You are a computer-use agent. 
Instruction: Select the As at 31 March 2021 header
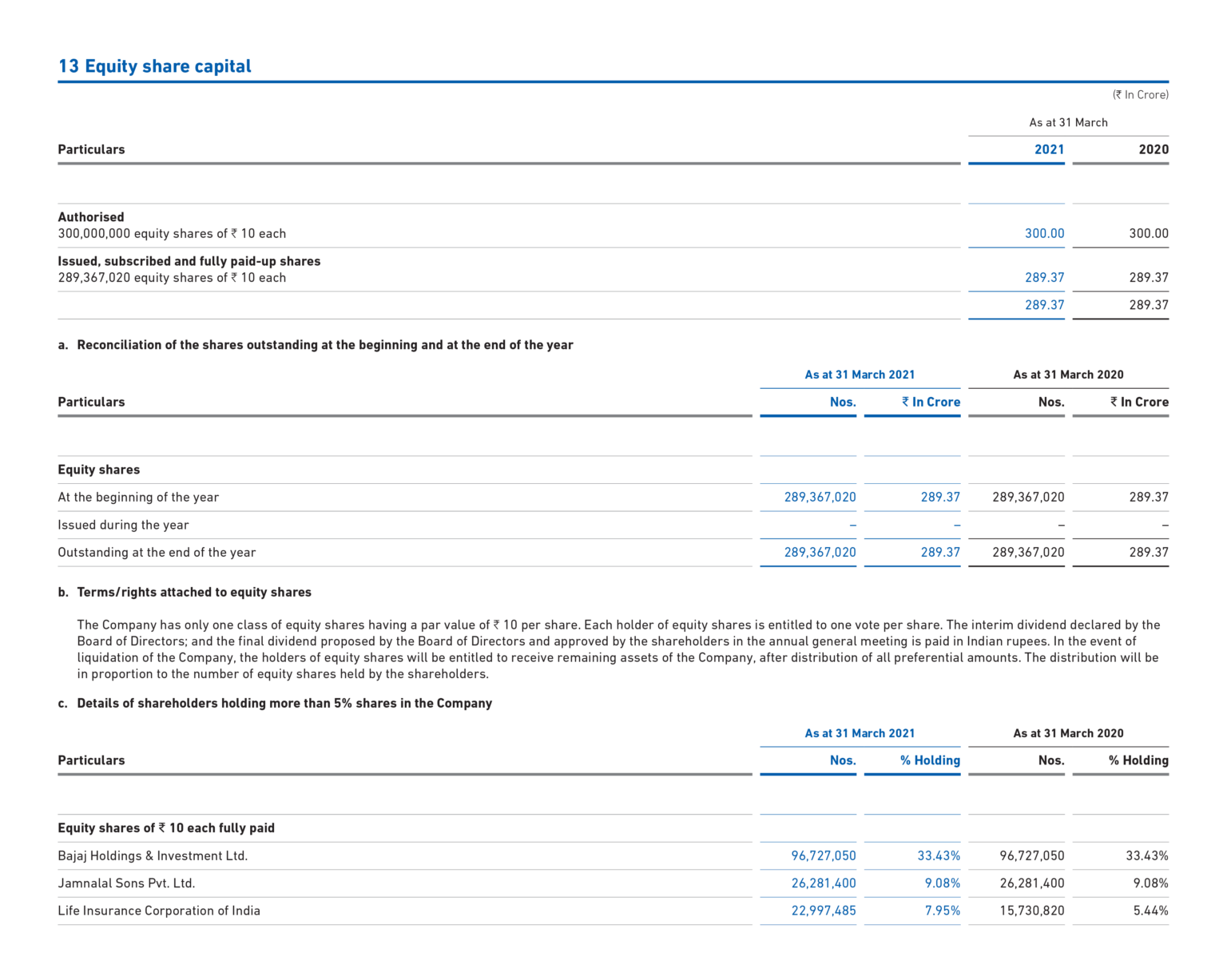(860, 374)
